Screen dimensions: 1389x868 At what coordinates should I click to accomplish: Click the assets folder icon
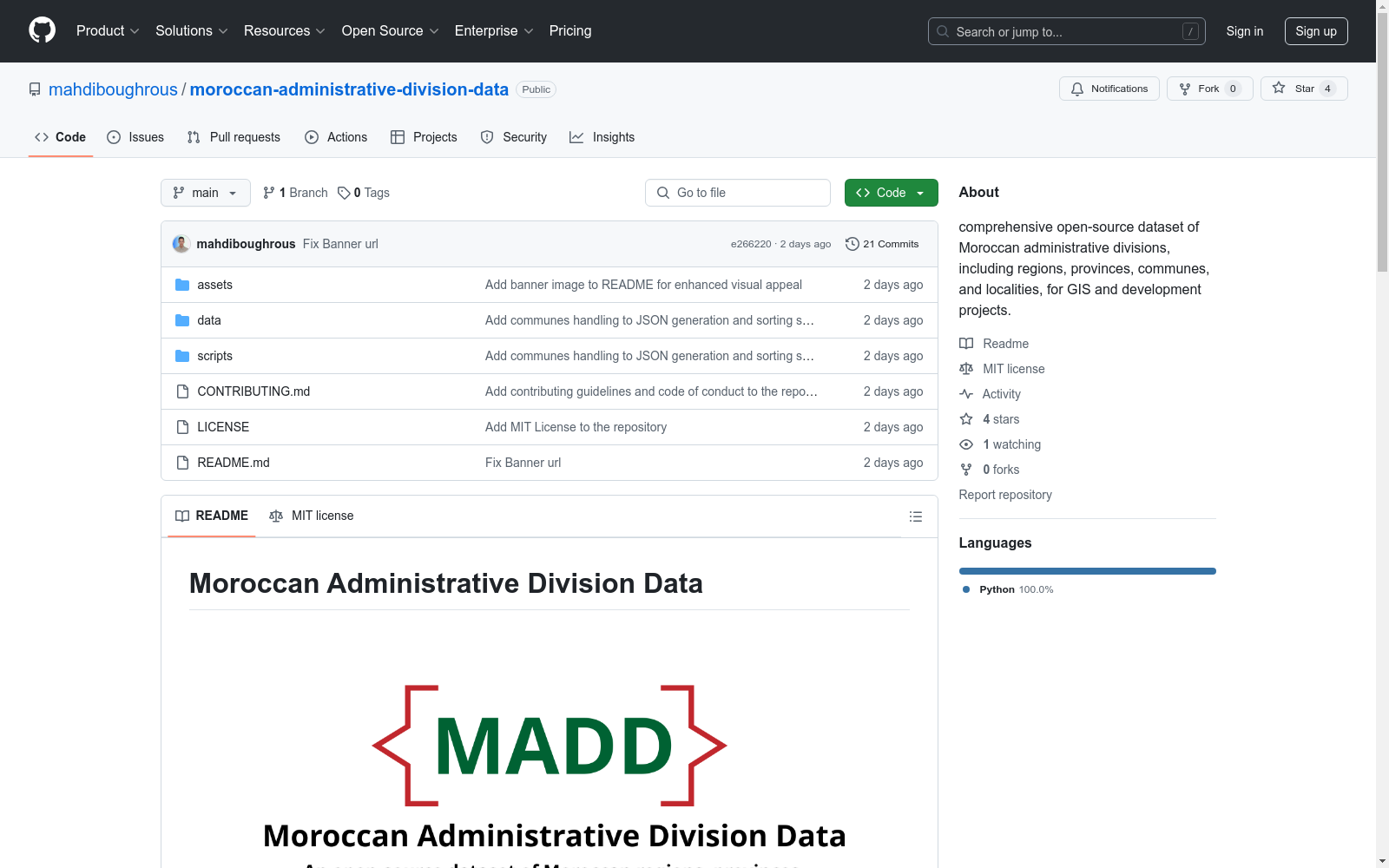[x=182, y=285]
